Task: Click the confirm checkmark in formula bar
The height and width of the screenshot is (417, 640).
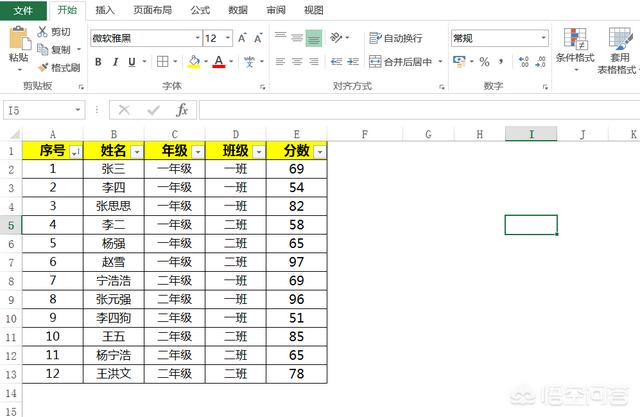Action: 153,110
